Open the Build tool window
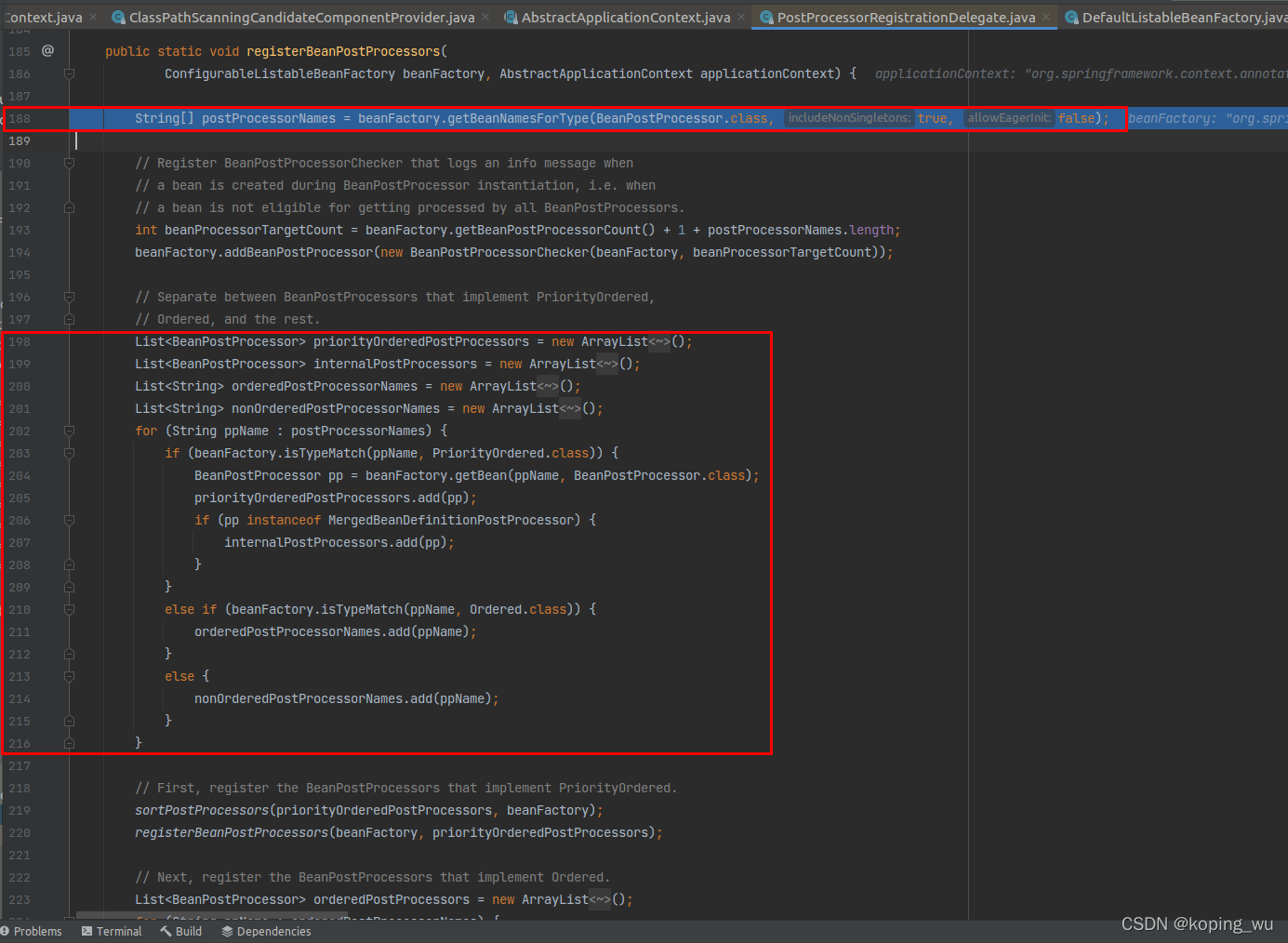1288x943 pixels. tap(180, 931)
